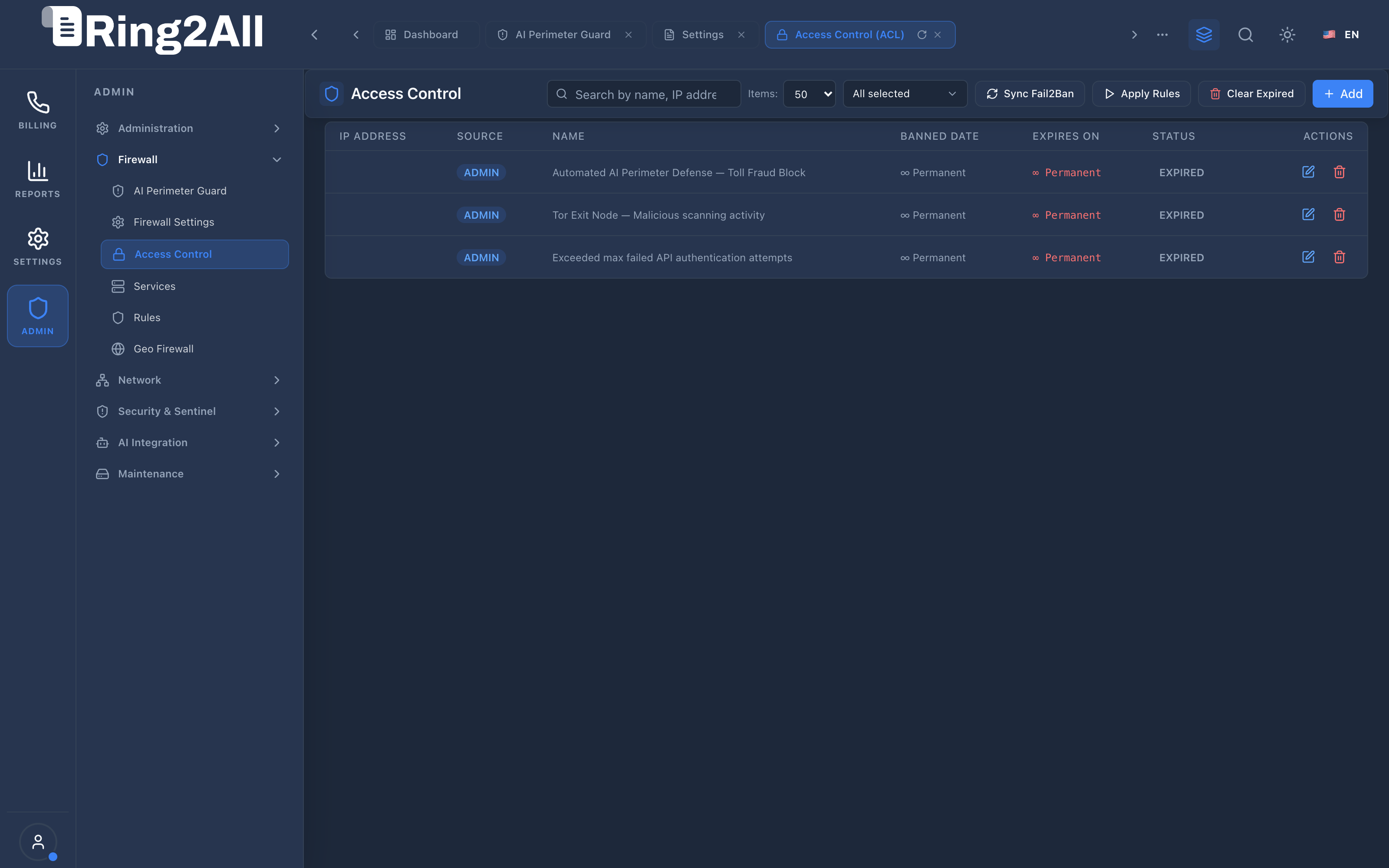Add a new access control entry
This screenshot has height=868, width=1389.
[1343, 94]
